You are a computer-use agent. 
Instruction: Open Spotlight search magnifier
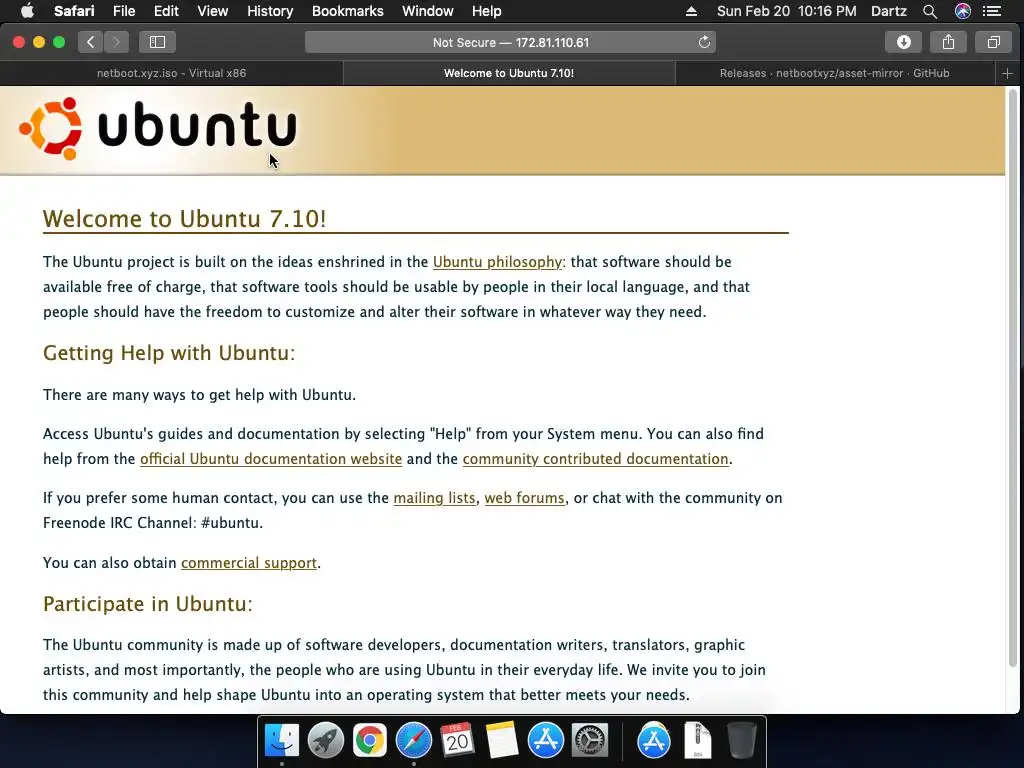930,11
